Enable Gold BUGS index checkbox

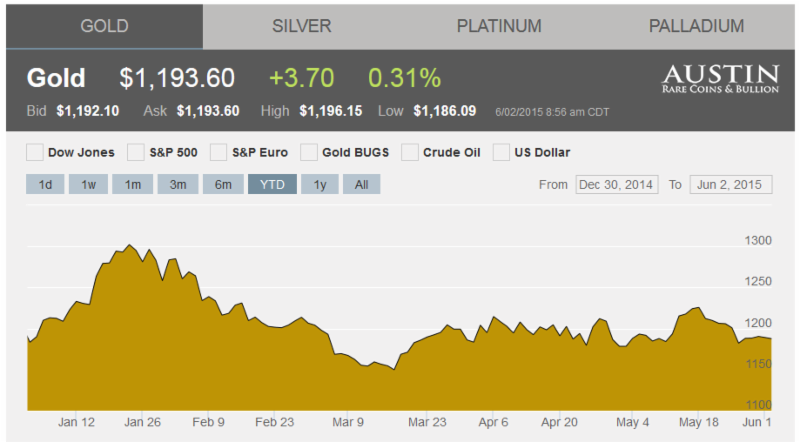click(309, 153)
